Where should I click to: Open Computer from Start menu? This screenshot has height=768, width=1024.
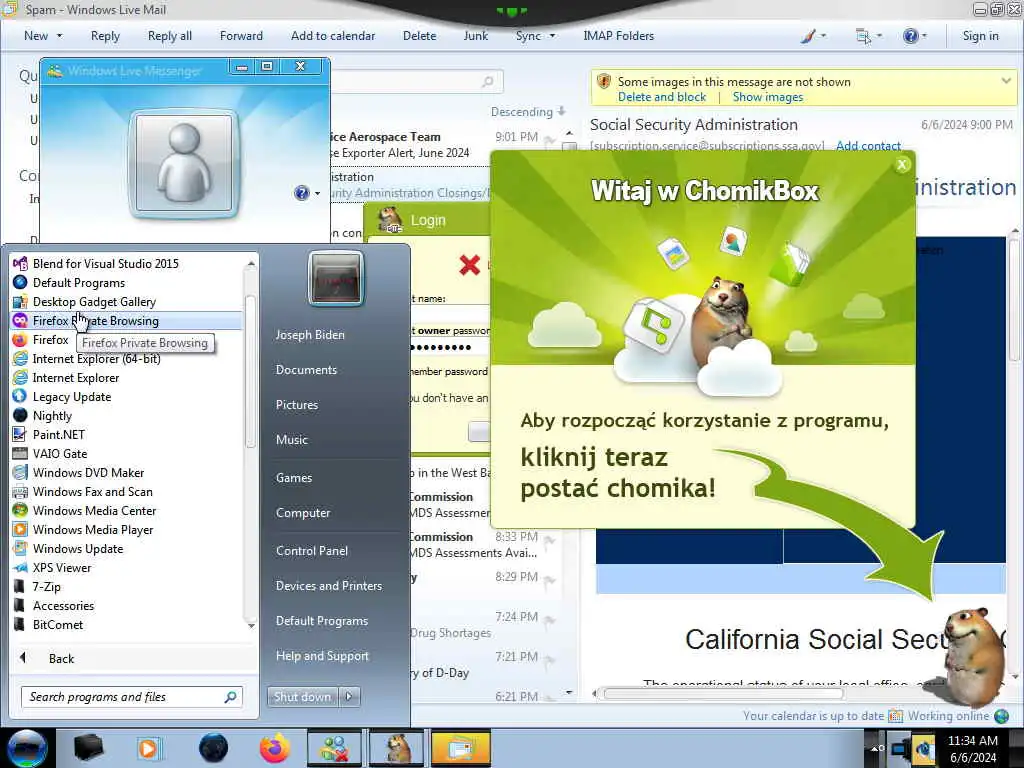303,513
